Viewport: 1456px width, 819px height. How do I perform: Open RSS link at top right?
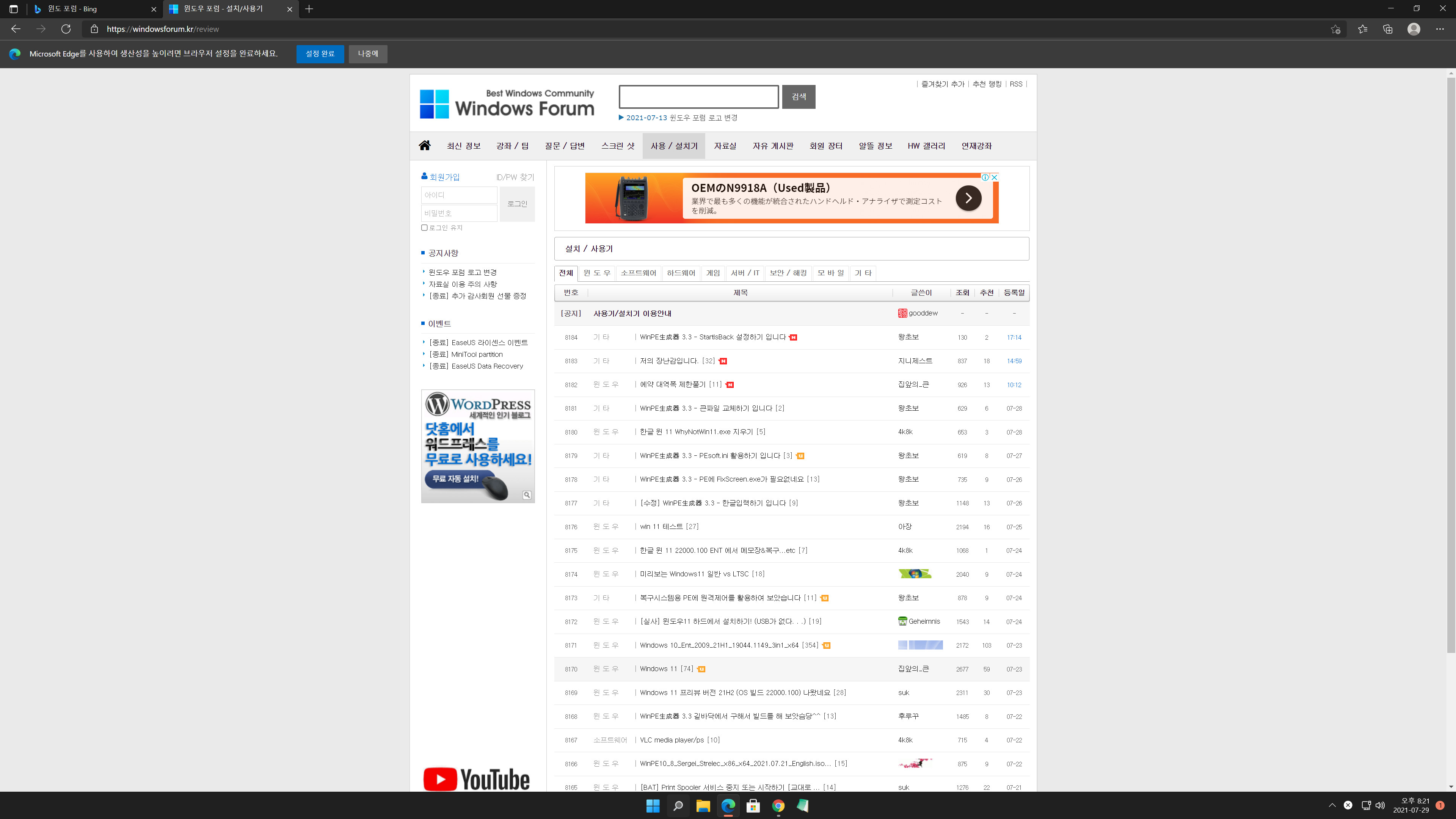pyautogui.click(x=1016, y=84)
